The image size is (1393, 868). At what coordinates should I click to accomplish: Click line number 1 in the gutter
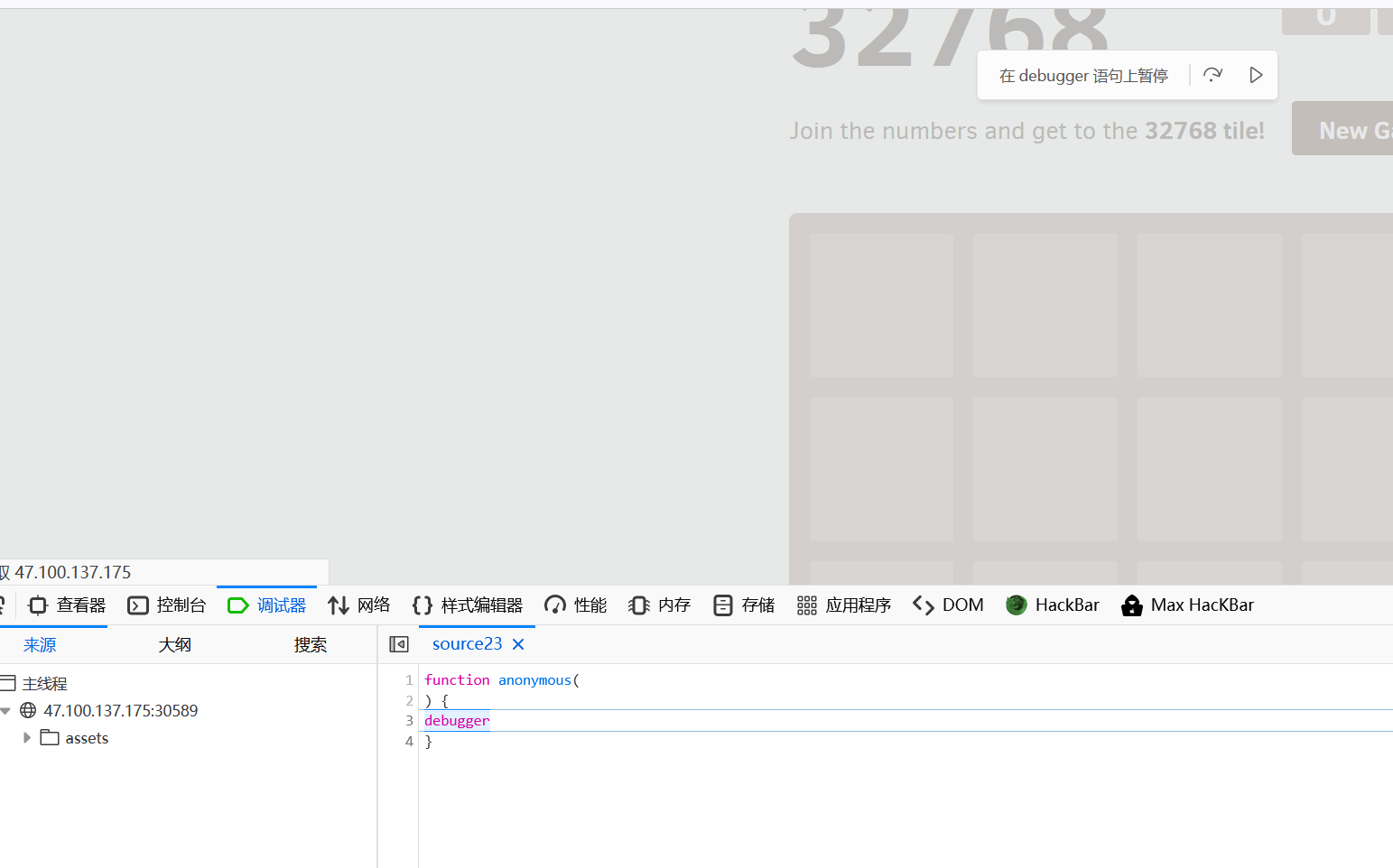tap(409, 680)
